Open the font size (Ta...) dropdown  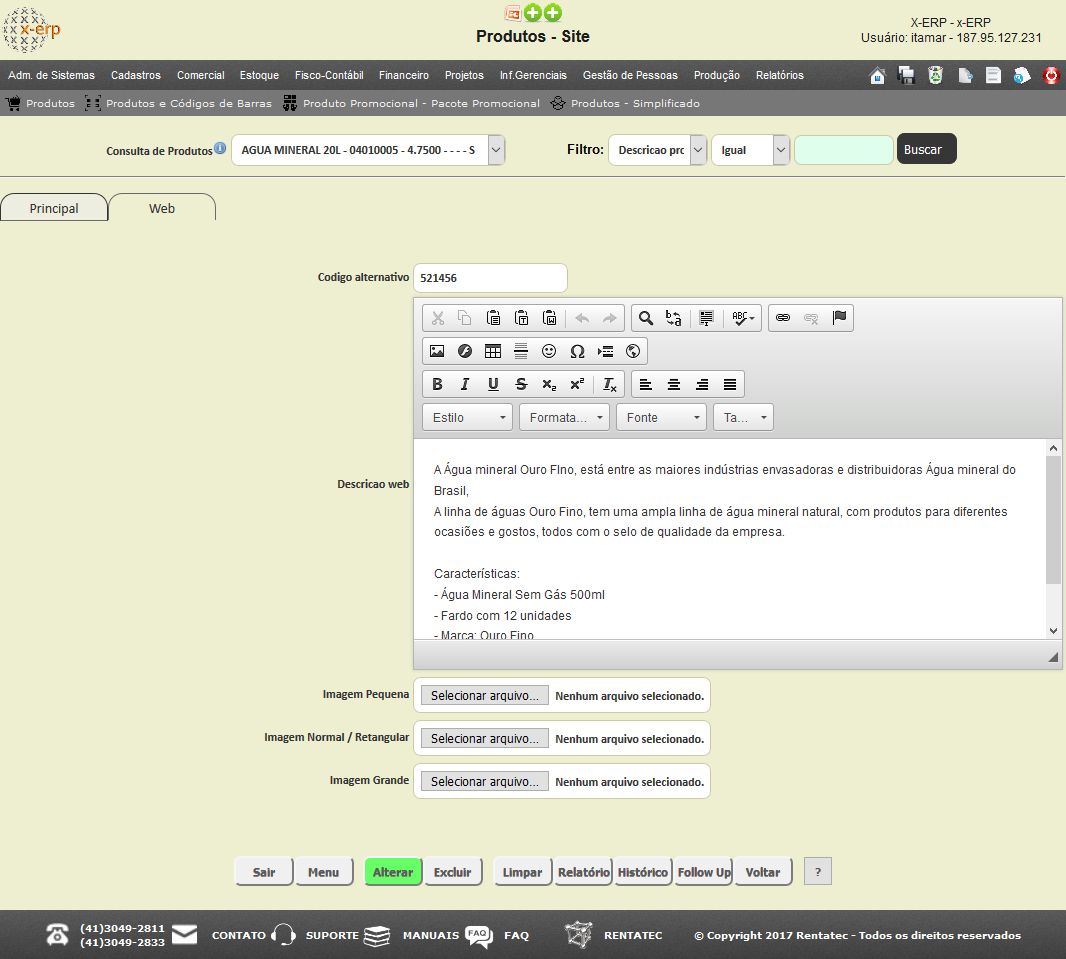click(743, 417)
